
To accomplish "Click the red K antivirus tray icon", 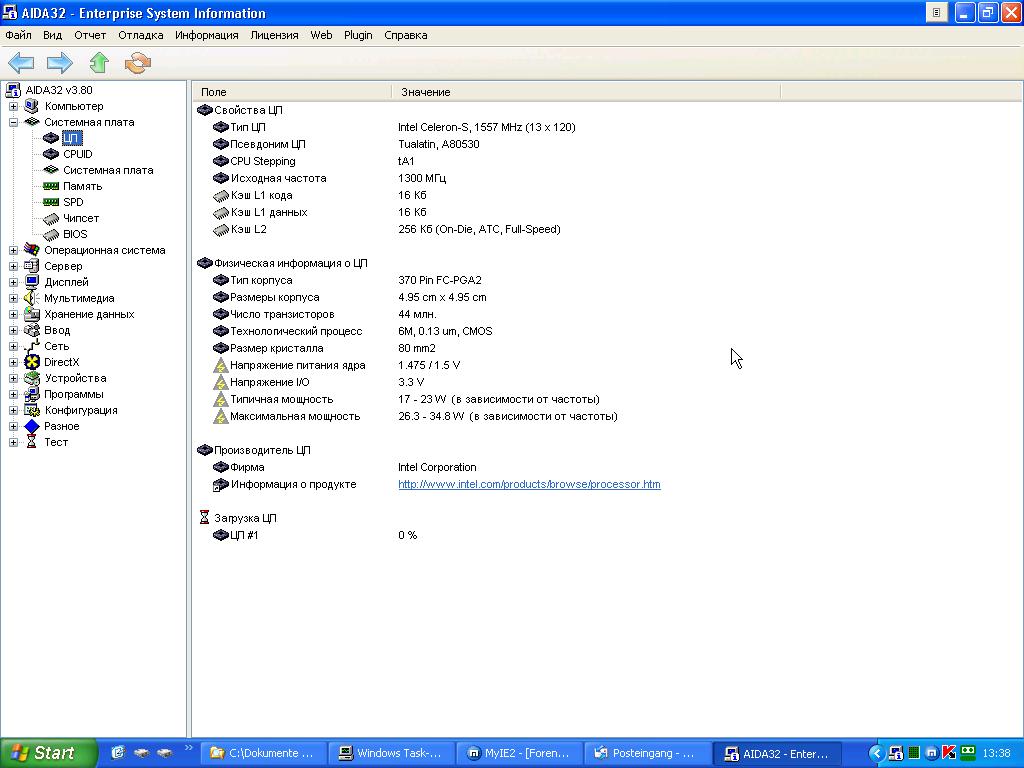I will pos(949,753).
